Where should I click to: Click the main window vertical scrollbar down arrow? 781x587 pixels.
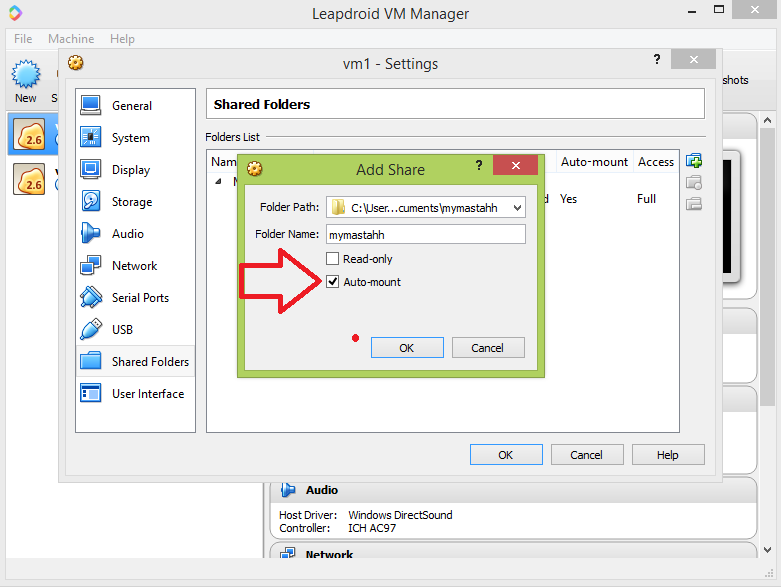(x=768, y=550)
